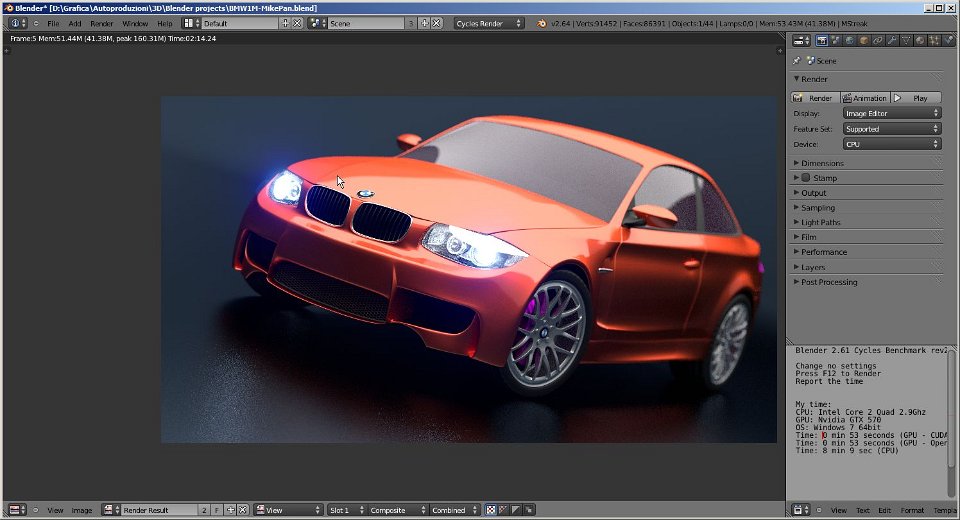Browse images icon beside Render Result
Image resolution: width=960 pixels, height=520 pixels.
(x=111, y=510)
